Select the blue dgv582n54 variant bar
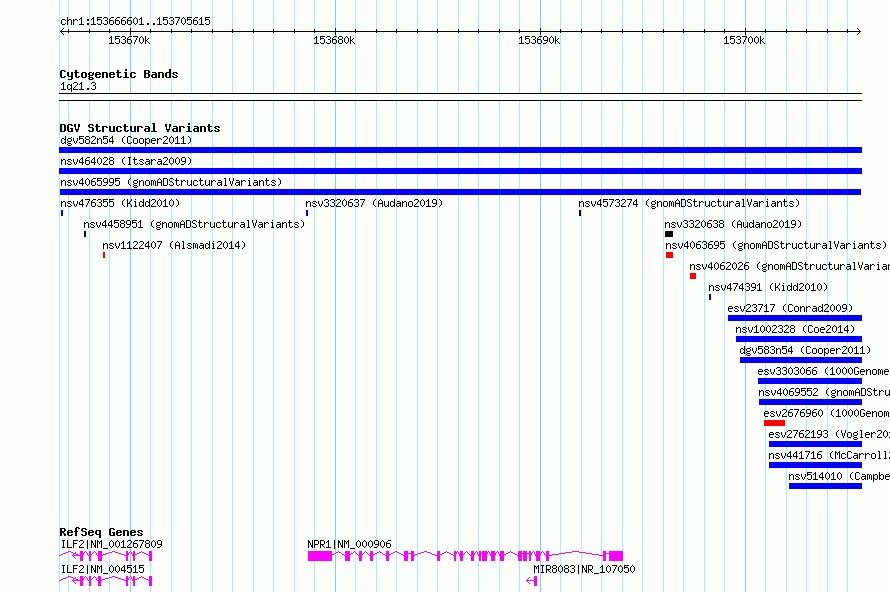The image size is (890, 592). pyautogui.click(x=460, y=150)
